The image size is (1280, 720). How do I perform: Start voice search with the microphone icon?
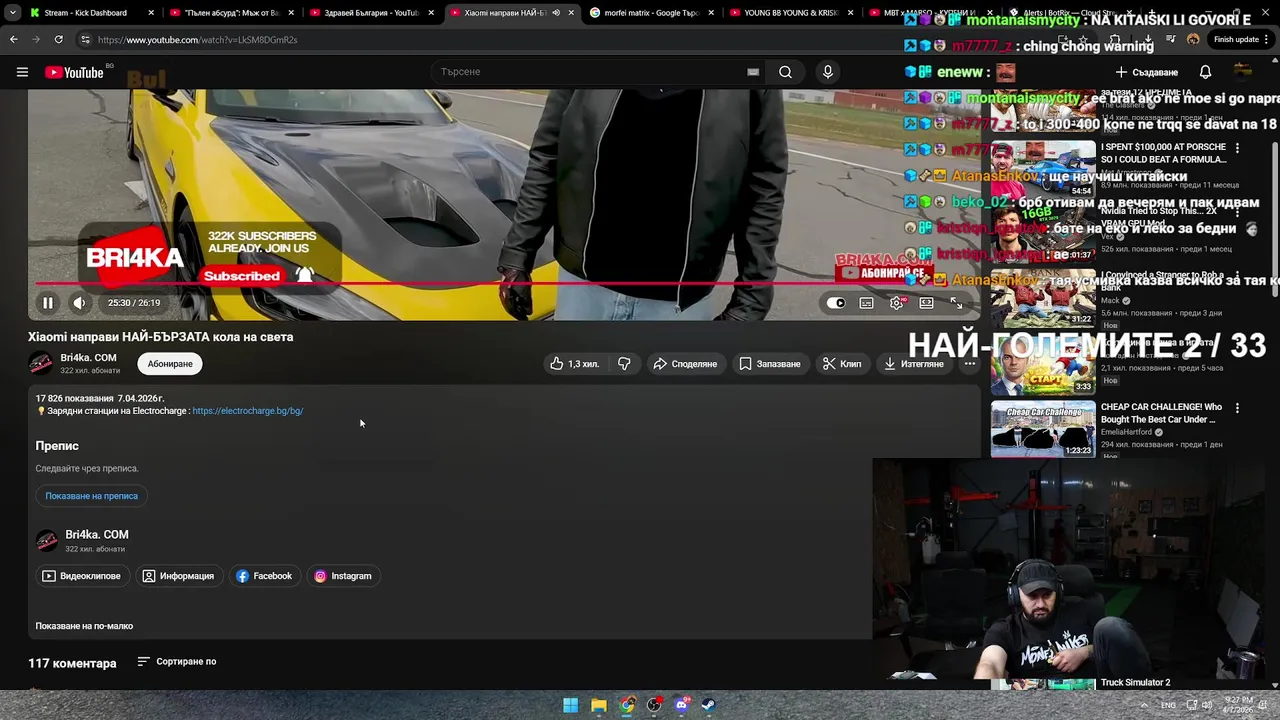click(x=827, y=72)
